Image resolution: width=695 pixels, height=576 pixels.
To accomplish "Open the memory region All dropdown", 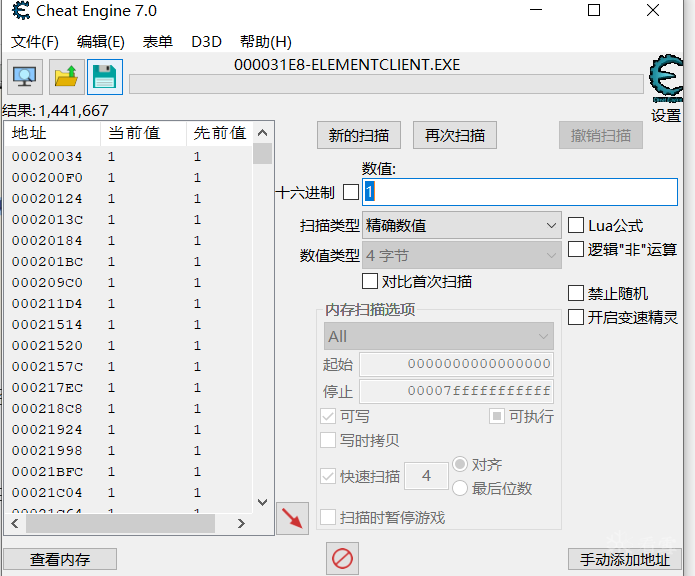I will click(439, 336).
